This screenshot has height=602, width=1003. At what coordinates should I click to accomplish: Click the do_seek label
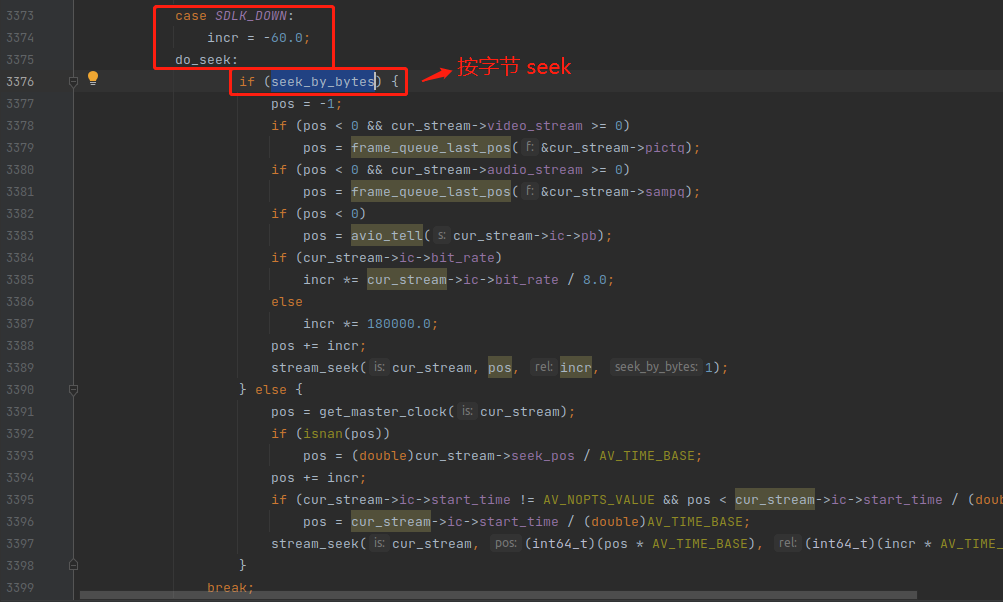pos(204,59)
